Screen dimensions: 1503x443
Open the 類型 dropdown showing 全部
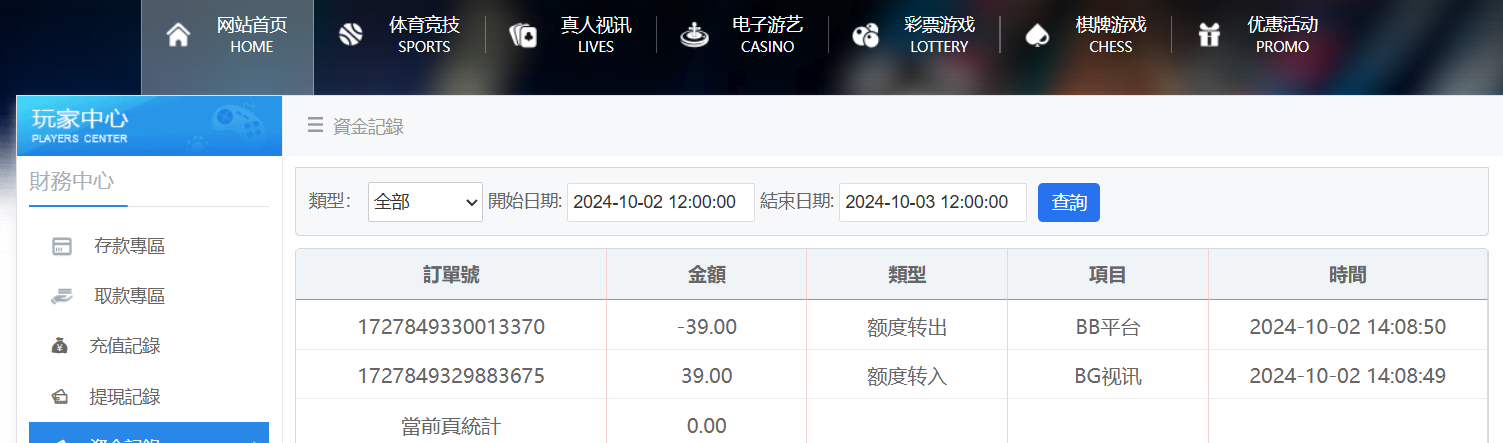point(425,202)
